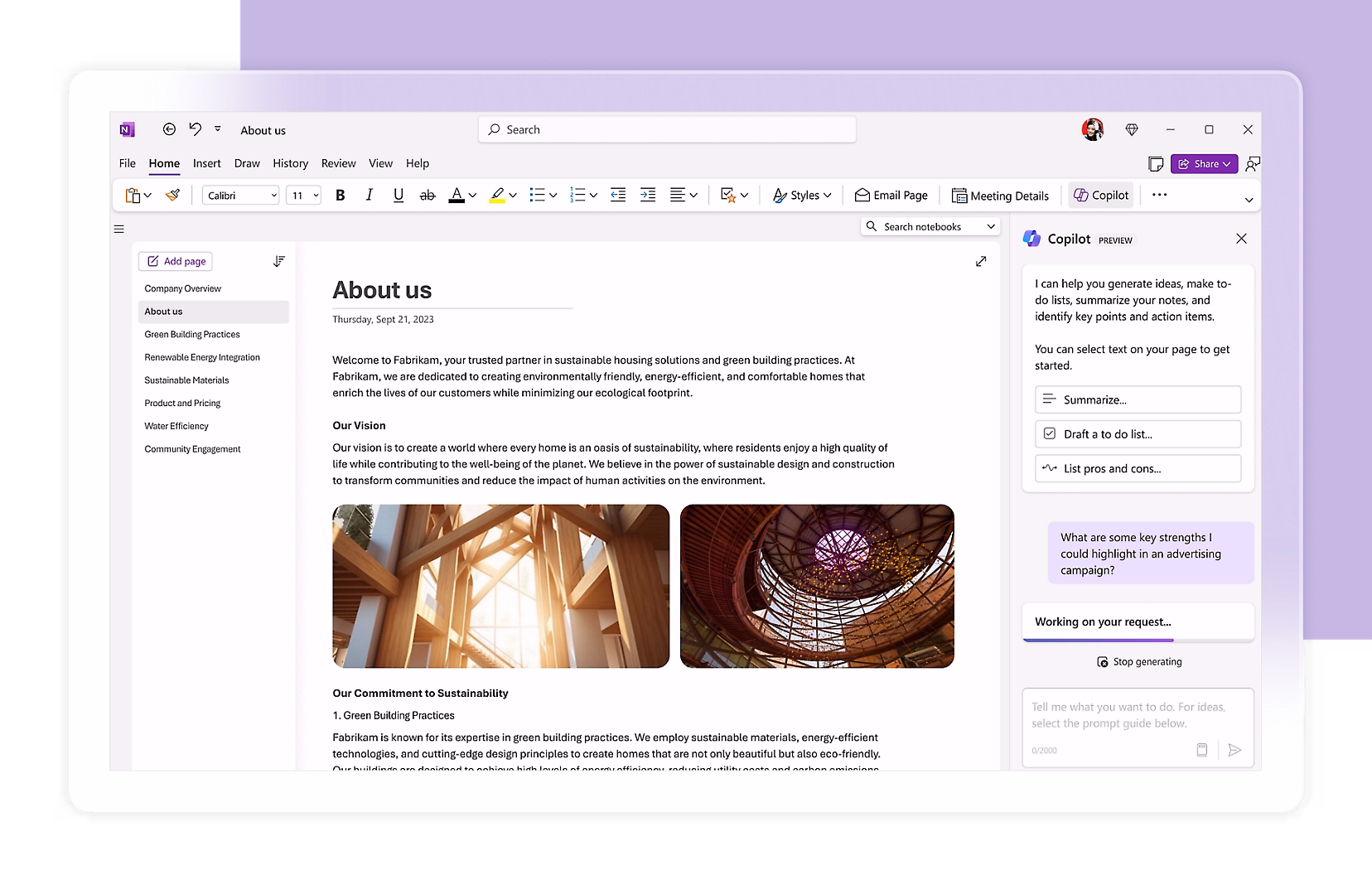This screenshot has height=880, width=1372.
Task: Click the Meeting Details icon
Action: [x=959, y=196]
